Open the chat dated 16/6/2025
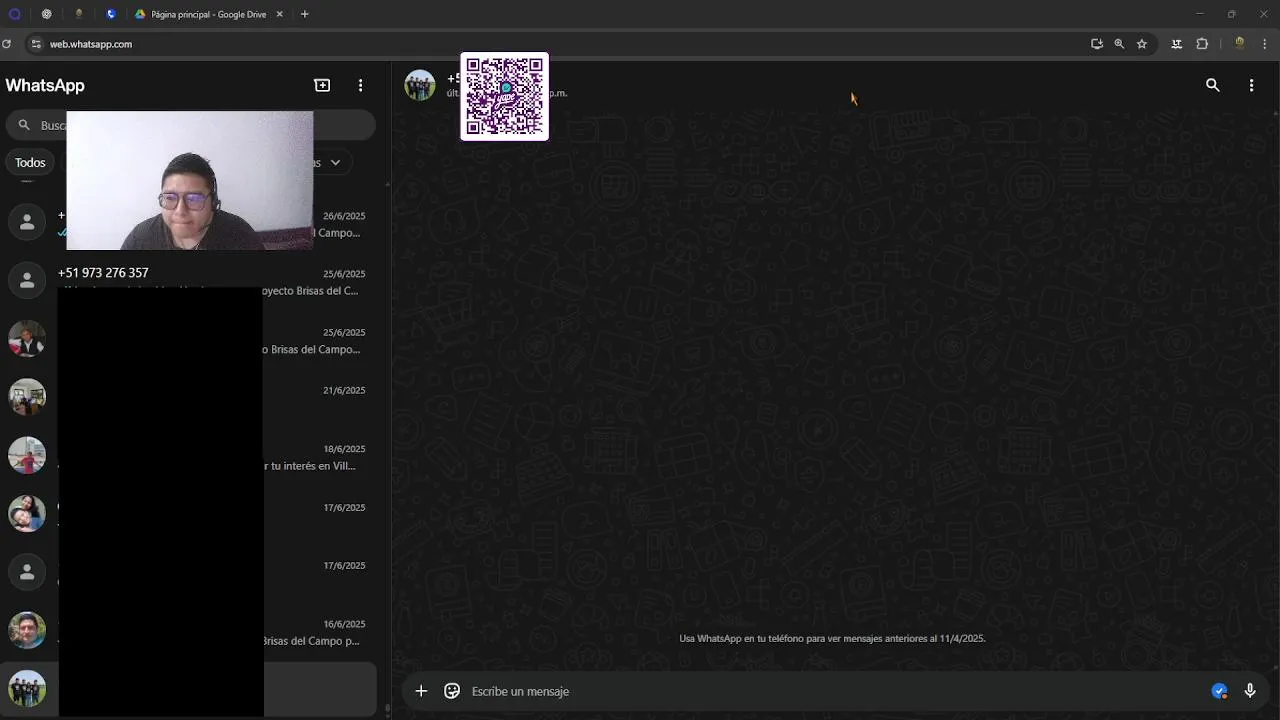The width and height of the screenshot is (1280, 720). pos(188,631)
